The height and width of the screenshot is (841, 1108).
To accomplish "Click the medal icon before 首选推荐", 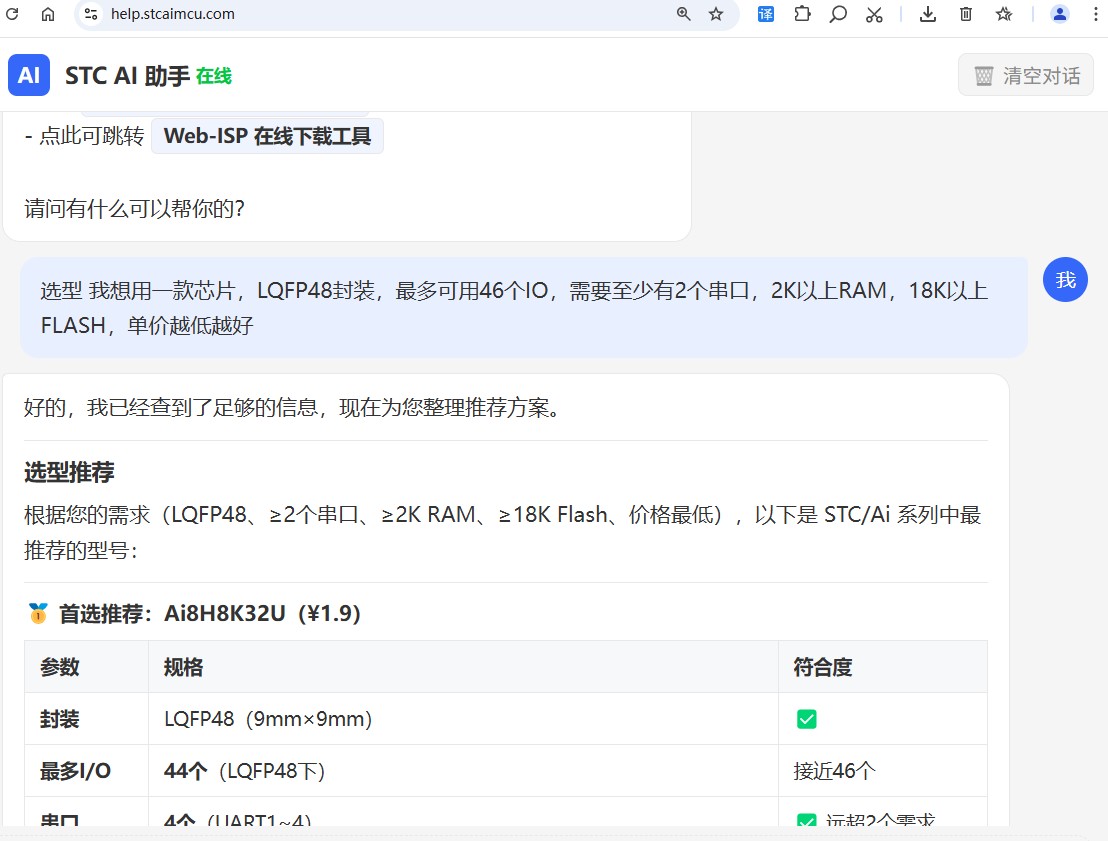I will pyautogui.click(x=38, y=613).
